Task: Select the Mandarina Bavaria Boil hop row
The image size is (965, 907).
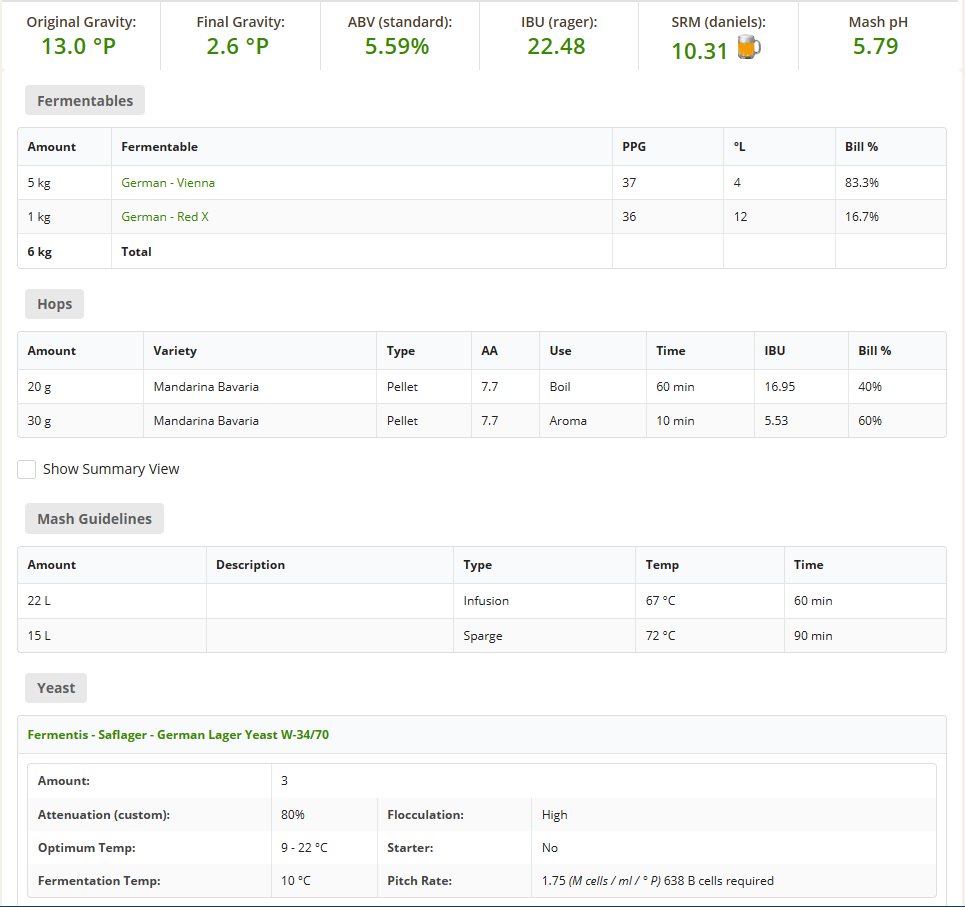Action: [x=206, y=387]
